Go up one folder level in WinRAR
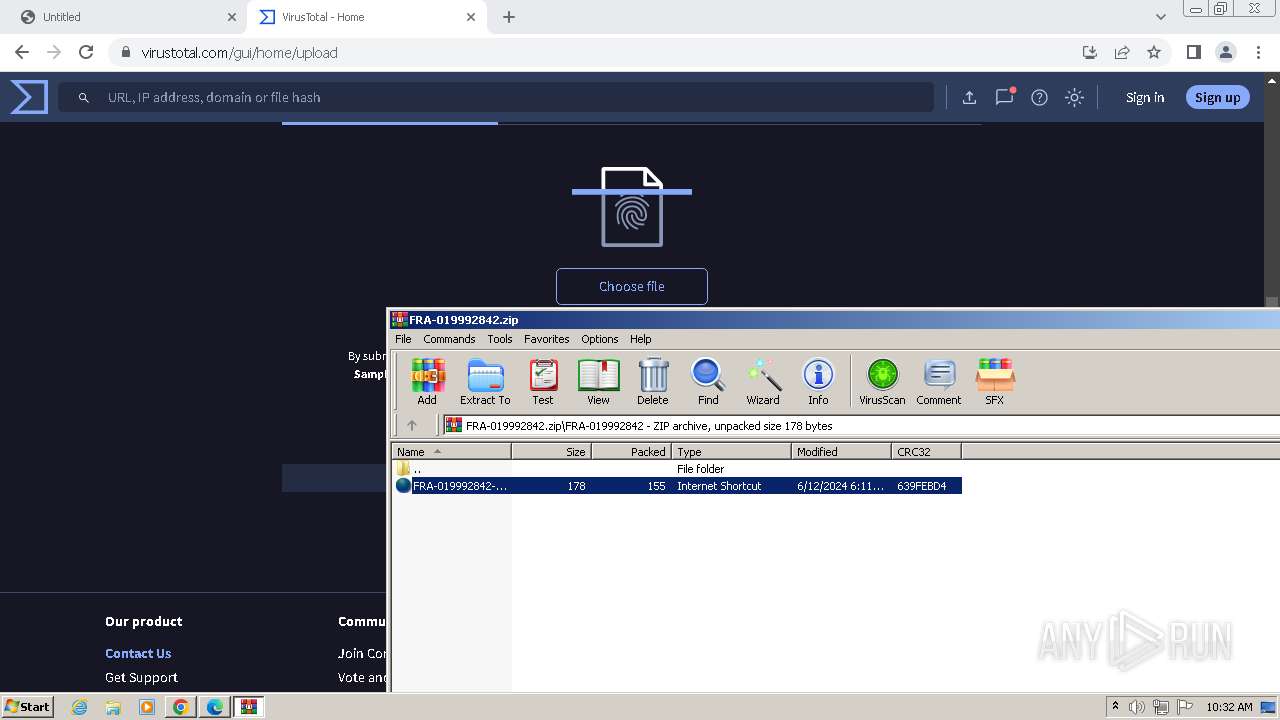Image resolution: width=1280 pixels, height=720 pixels. [412, 425]
